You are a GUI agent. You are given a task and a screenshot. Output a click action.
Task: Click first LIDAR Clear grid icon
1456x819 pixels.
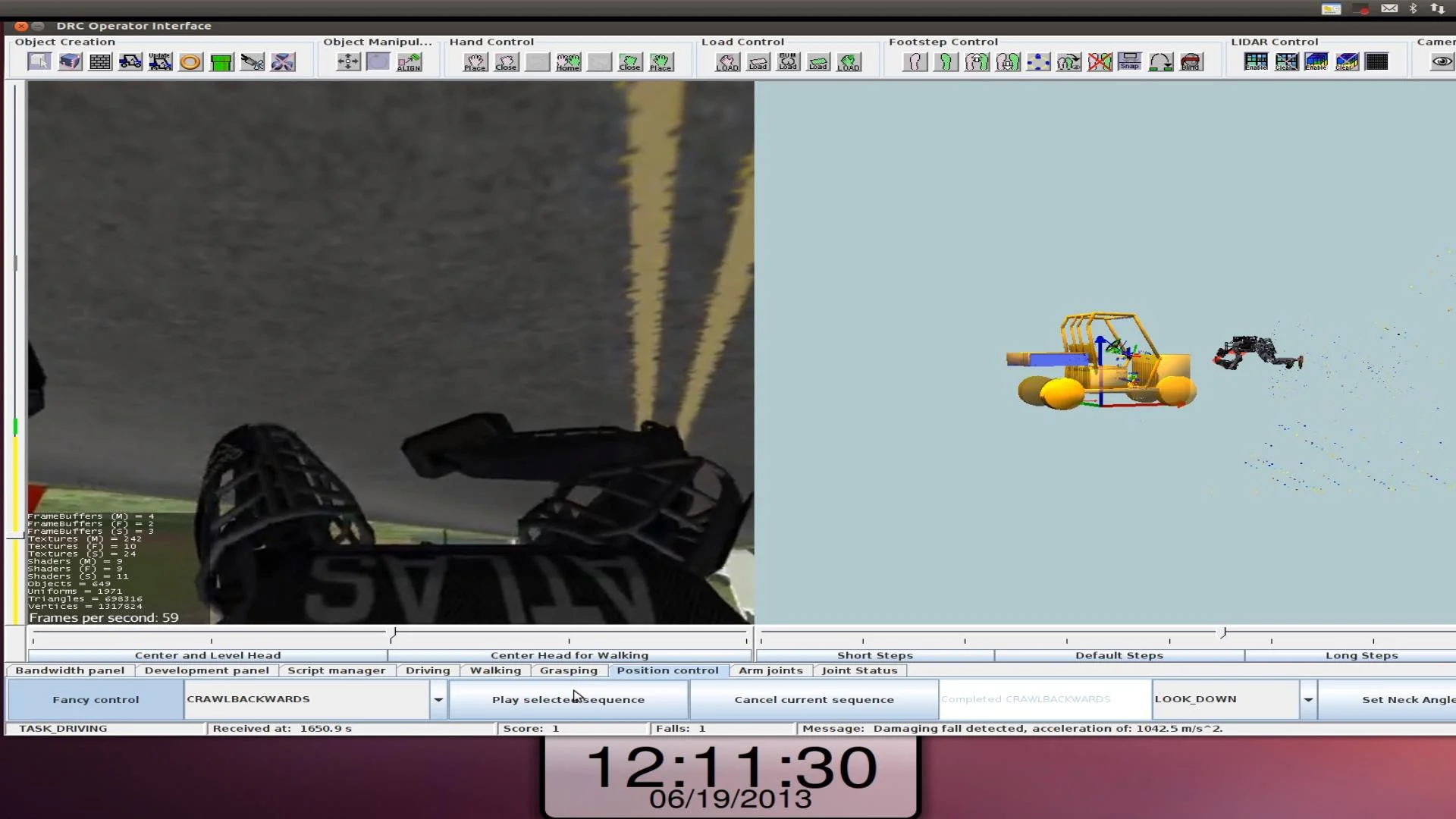tap(1286, 61)
